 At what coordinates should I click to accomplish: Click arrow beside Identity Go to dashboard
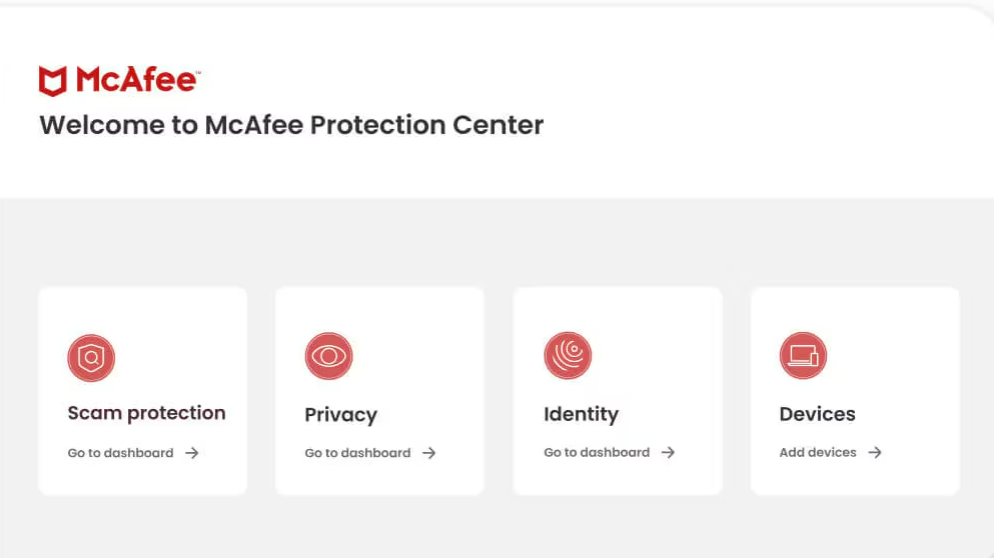click(668, 452)
